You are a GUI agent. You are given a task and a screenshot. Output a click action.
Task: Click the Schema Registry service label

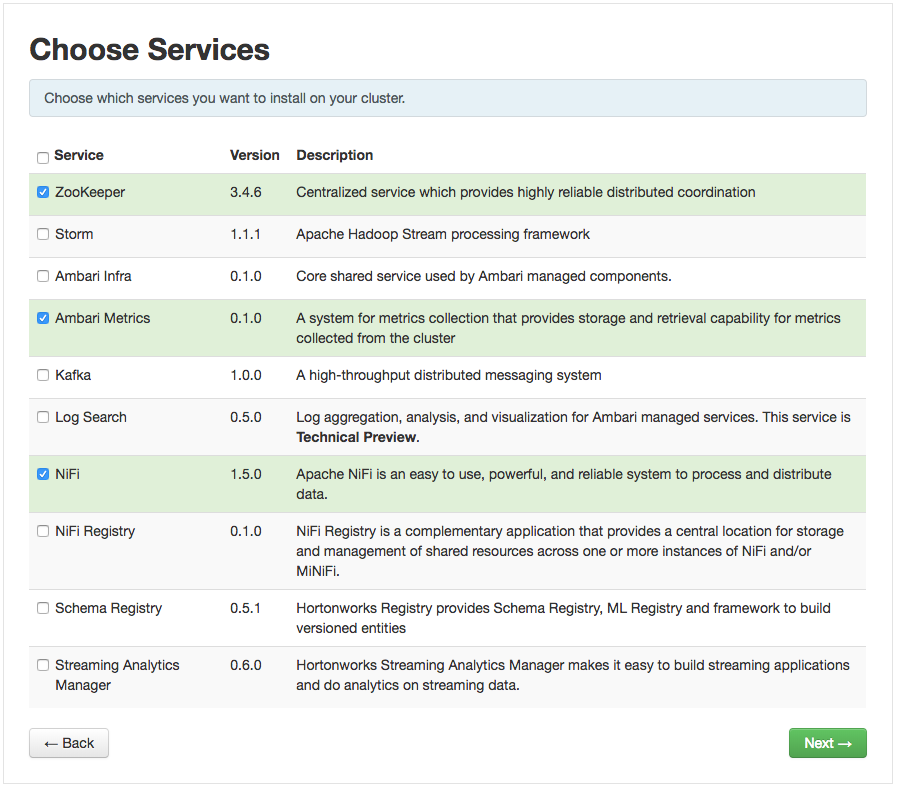point(108,608)
